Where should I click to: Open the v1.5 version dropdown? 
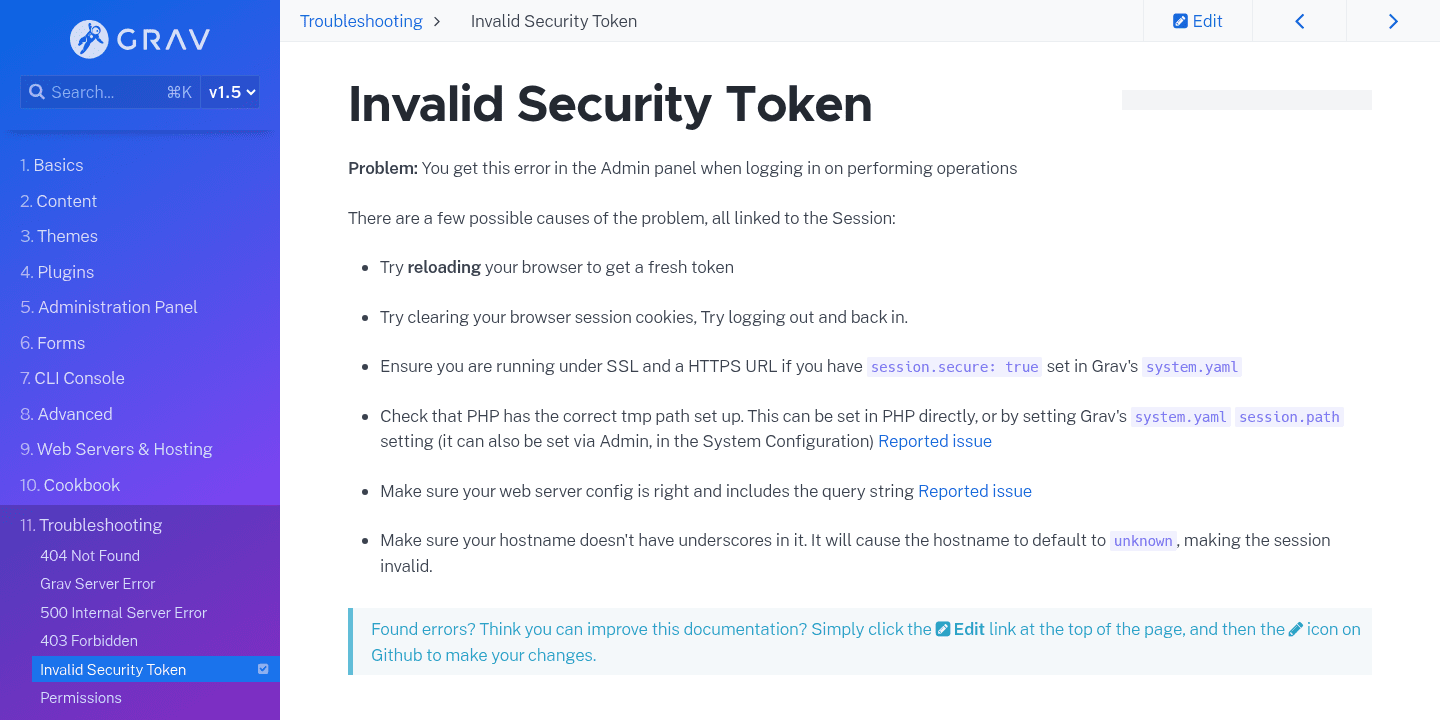(229, 91)
